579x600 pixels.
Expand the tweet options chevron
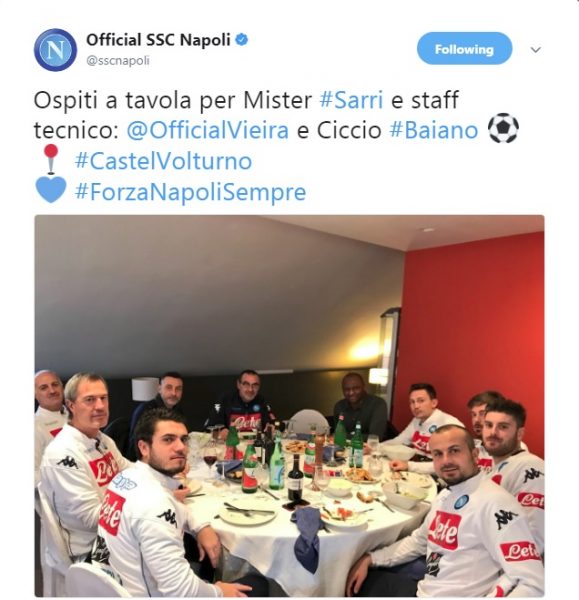pyautogui.click(x=535, y=50)
